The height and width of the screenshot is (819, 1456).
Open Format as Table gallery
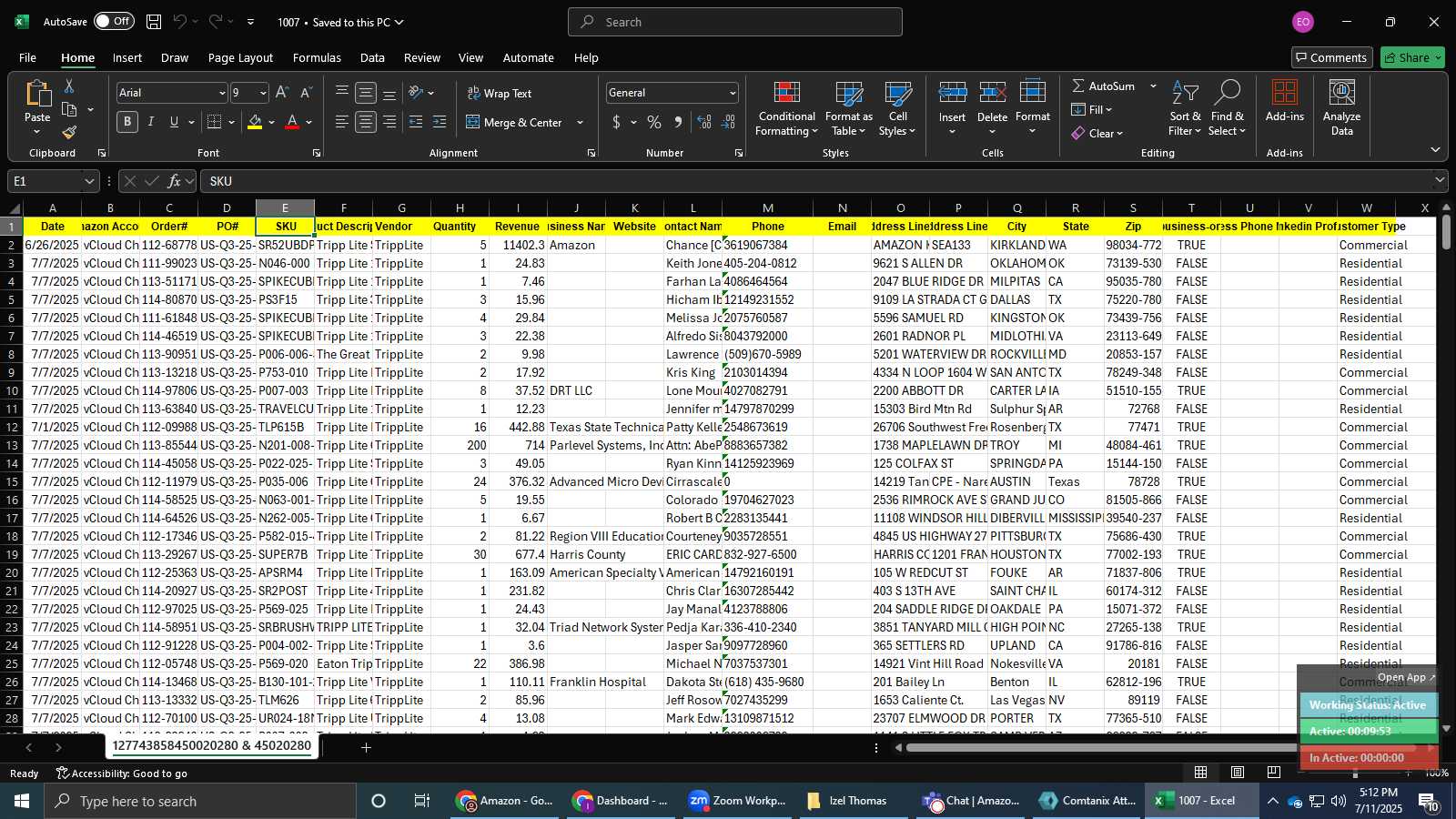click(x=848, y=109)
